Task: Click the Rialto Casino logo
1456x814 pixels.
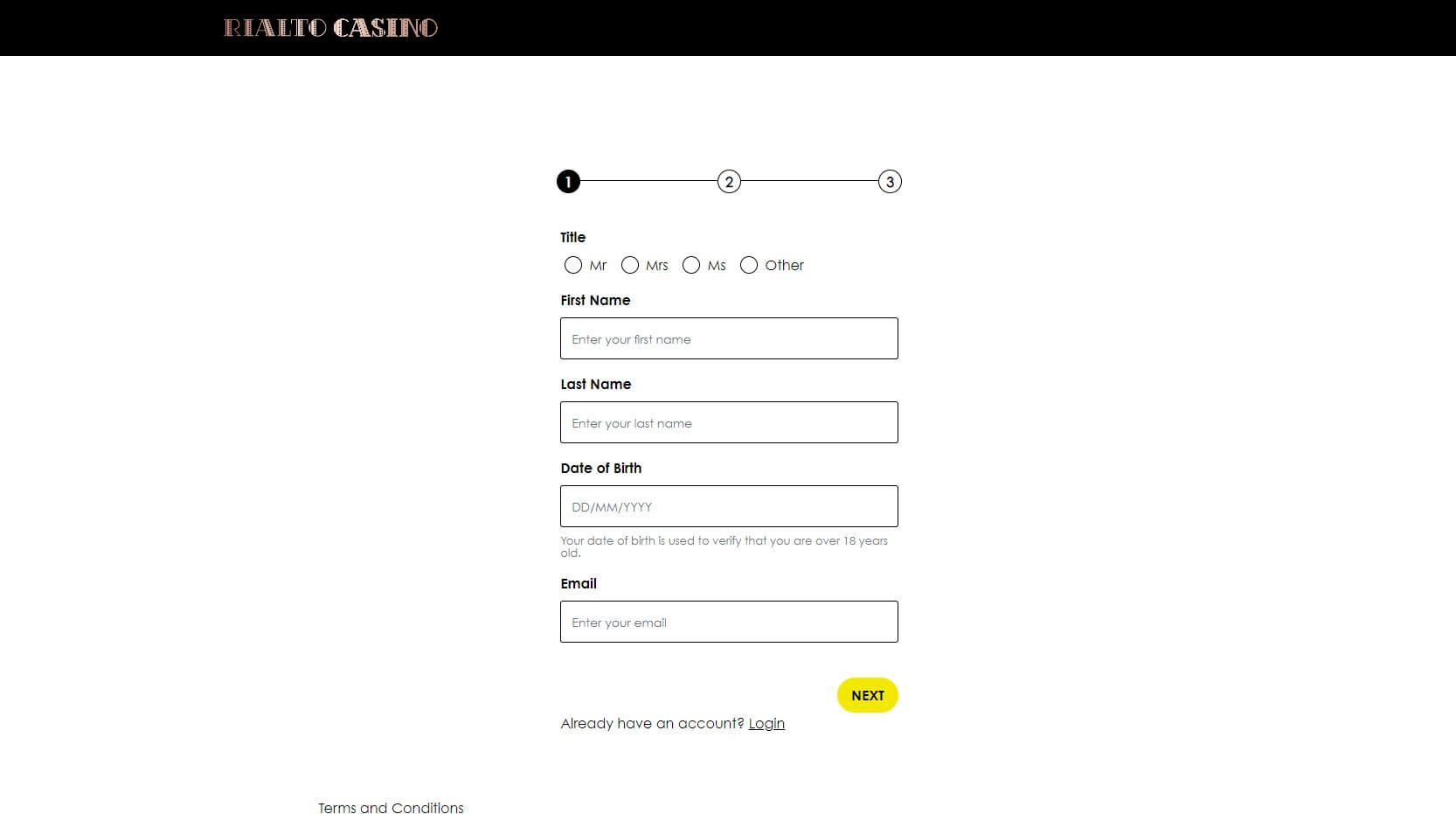Action: (331, 27)
